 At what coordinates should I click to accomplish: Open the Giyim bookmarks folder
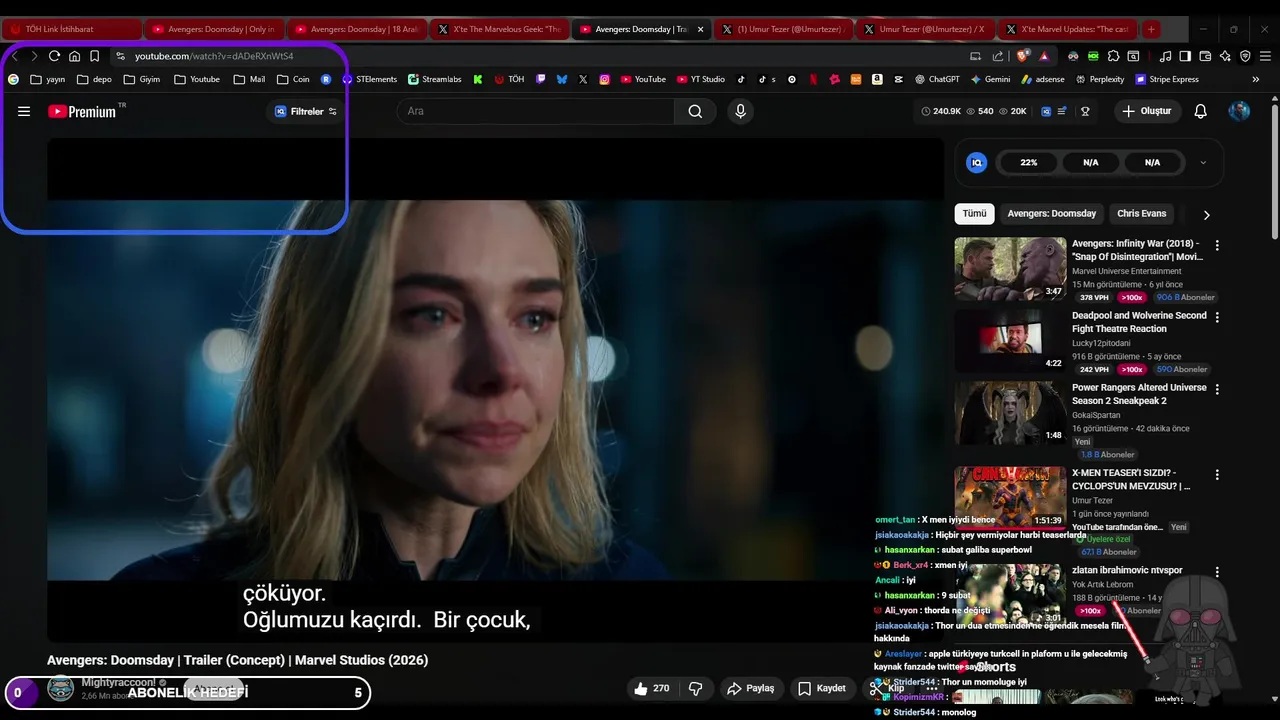coord(141,79)
